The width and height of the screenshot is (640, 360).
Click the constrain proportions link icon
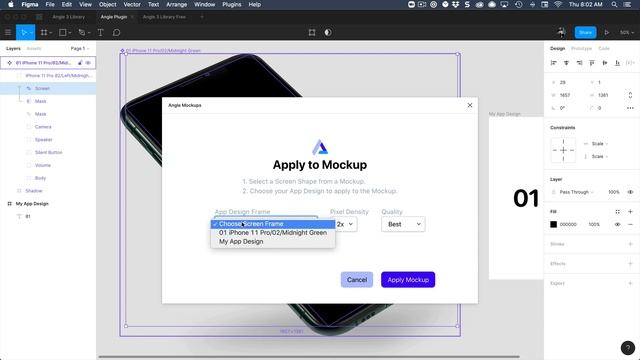pyautogui.click(x=630, y=95)
